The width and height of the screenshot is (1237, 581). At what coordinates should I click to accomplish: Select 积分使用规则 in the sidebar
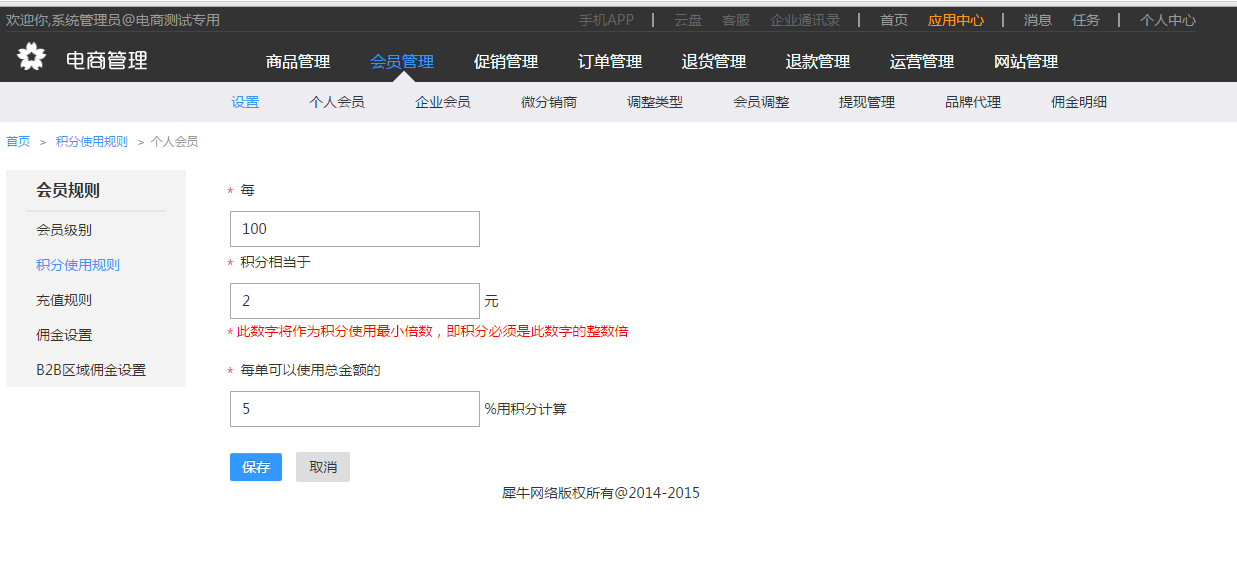[78, 265]
